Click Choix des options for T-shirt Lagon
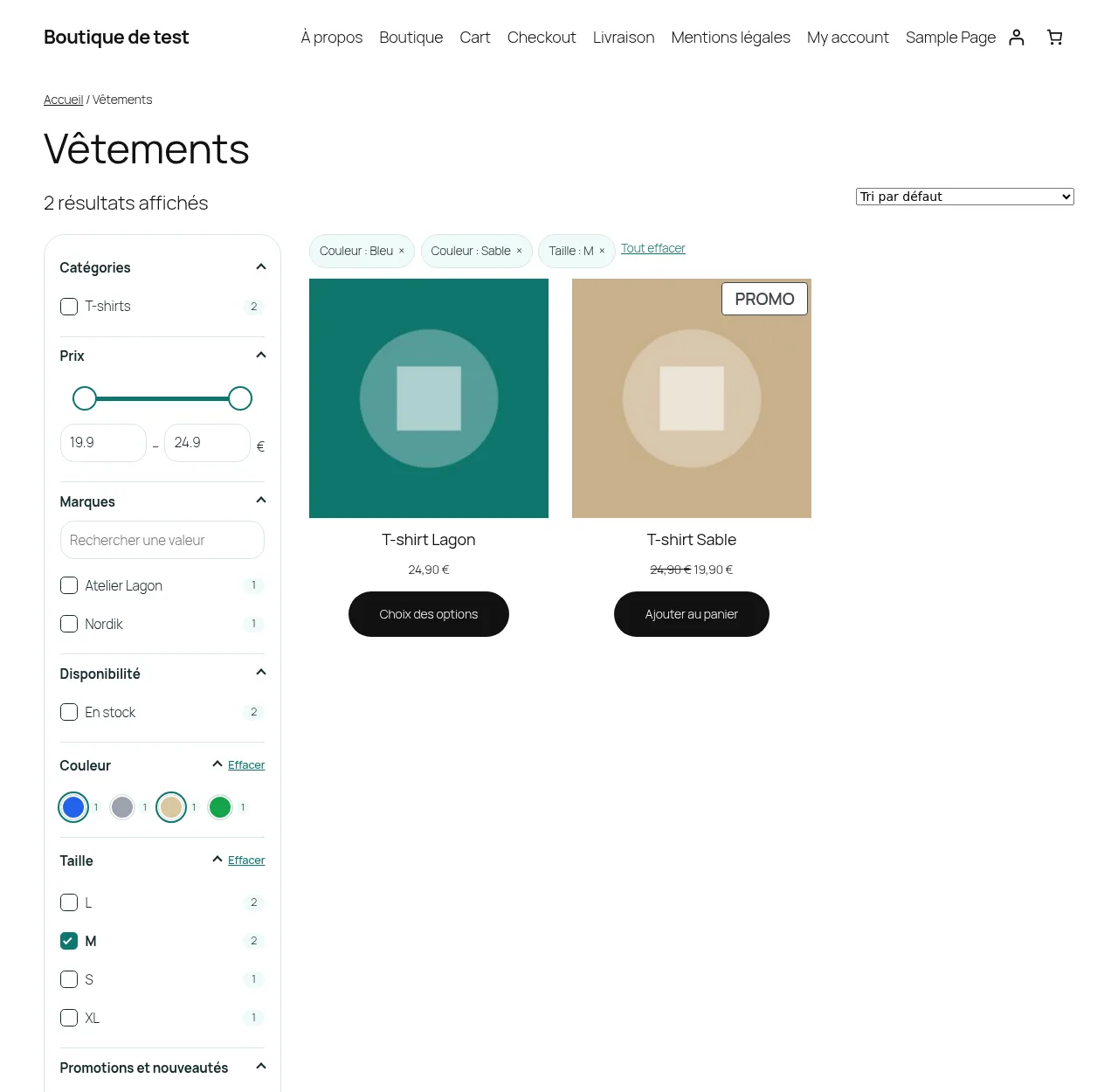The height and width of the screenshot is (1092, 1118). pos(429,614)
